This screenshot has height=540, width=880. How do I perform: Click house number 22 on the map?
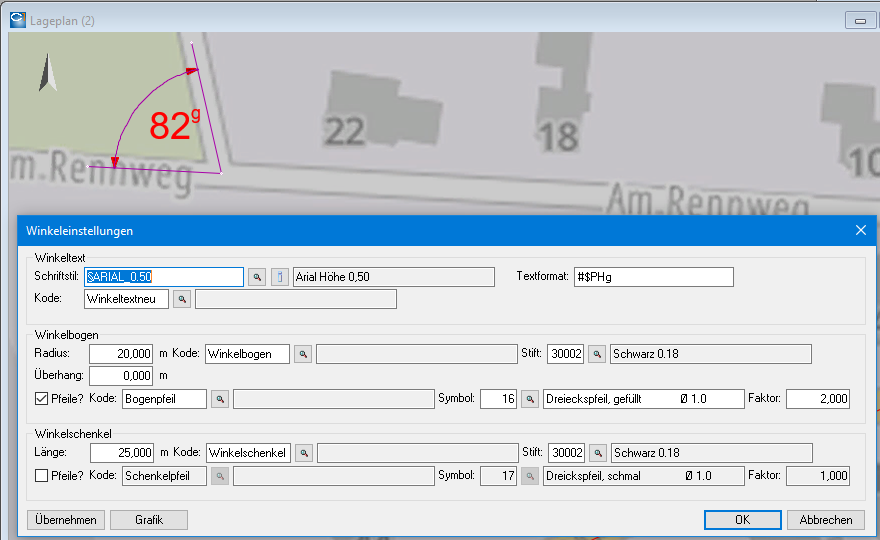(344, 131)
